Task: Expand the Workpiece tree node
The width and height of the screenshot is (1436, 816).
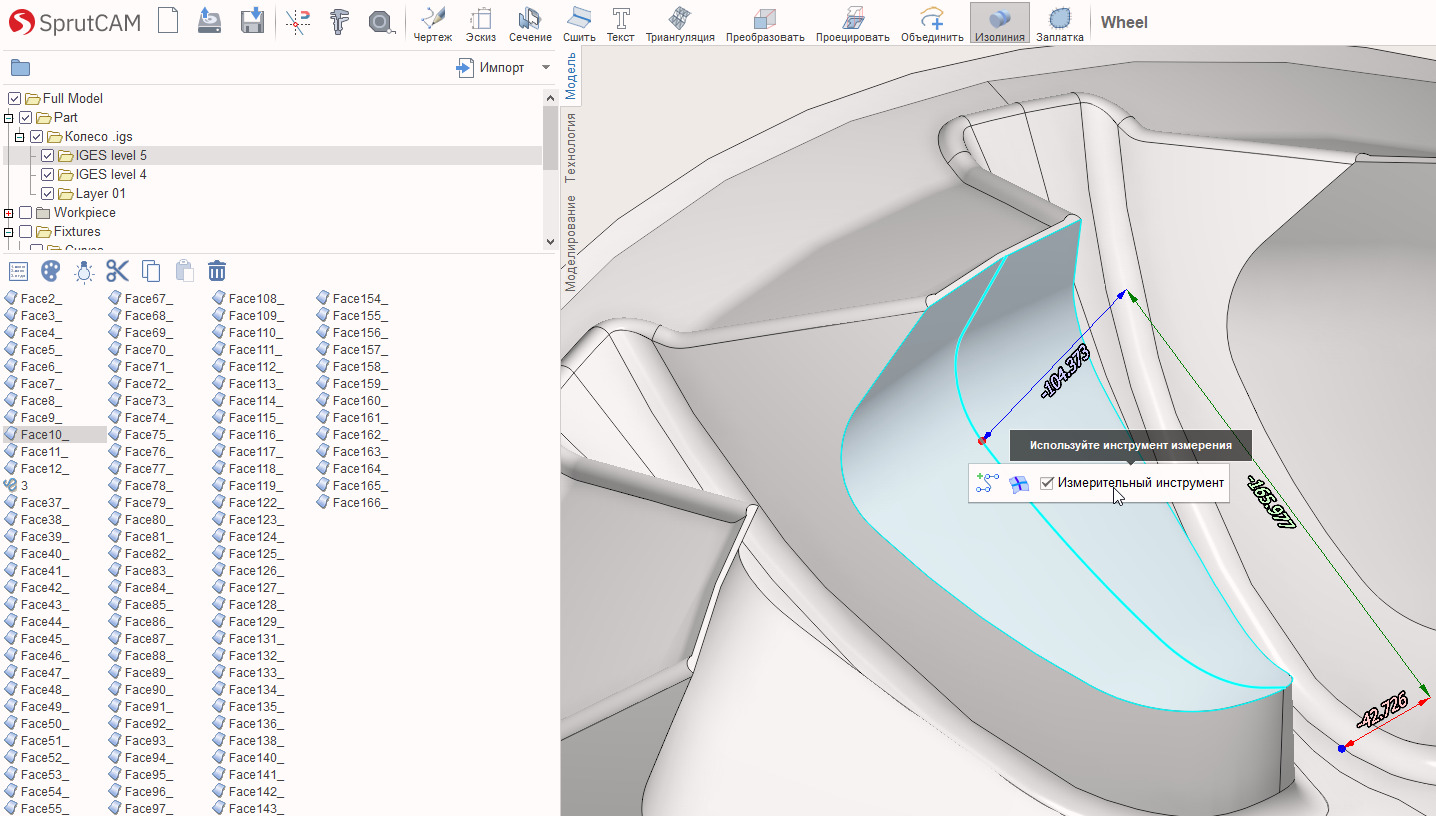Action: (9, 213)
